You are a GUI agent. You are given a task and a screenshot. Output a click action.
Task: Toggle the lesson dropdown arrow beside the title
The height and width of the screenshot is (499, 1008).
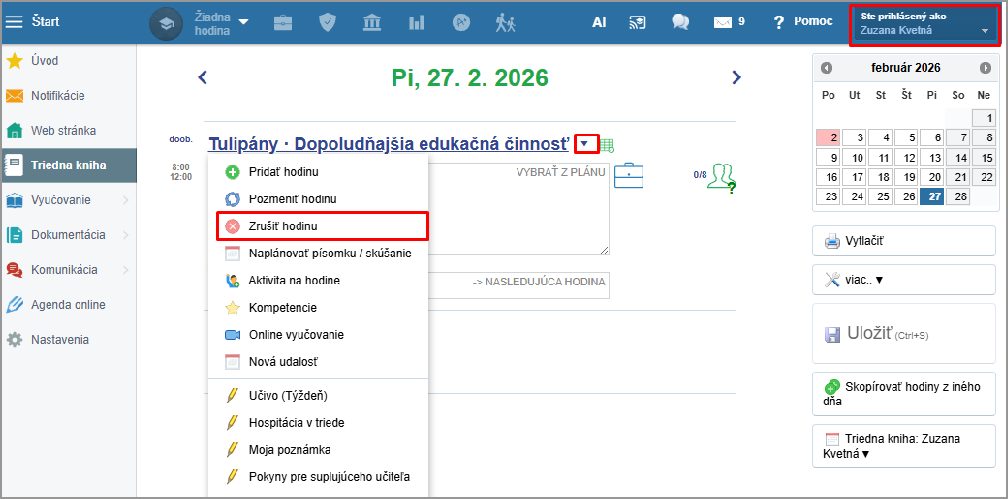(584, 144)
